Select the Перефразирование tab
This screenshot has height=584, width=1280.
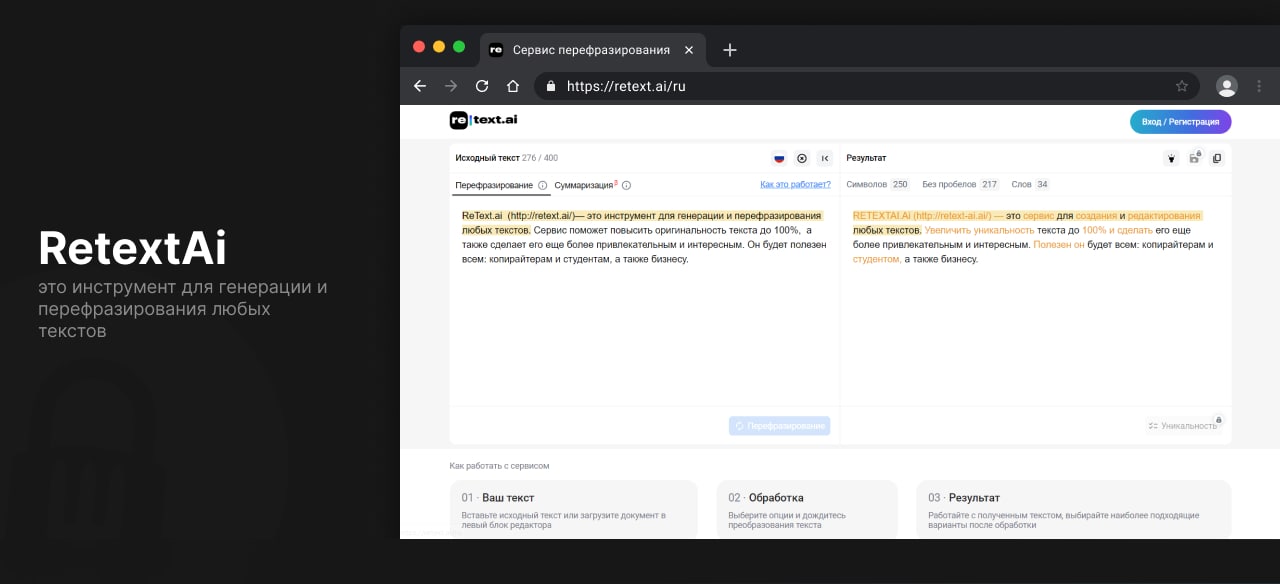(x=494, y=185)
